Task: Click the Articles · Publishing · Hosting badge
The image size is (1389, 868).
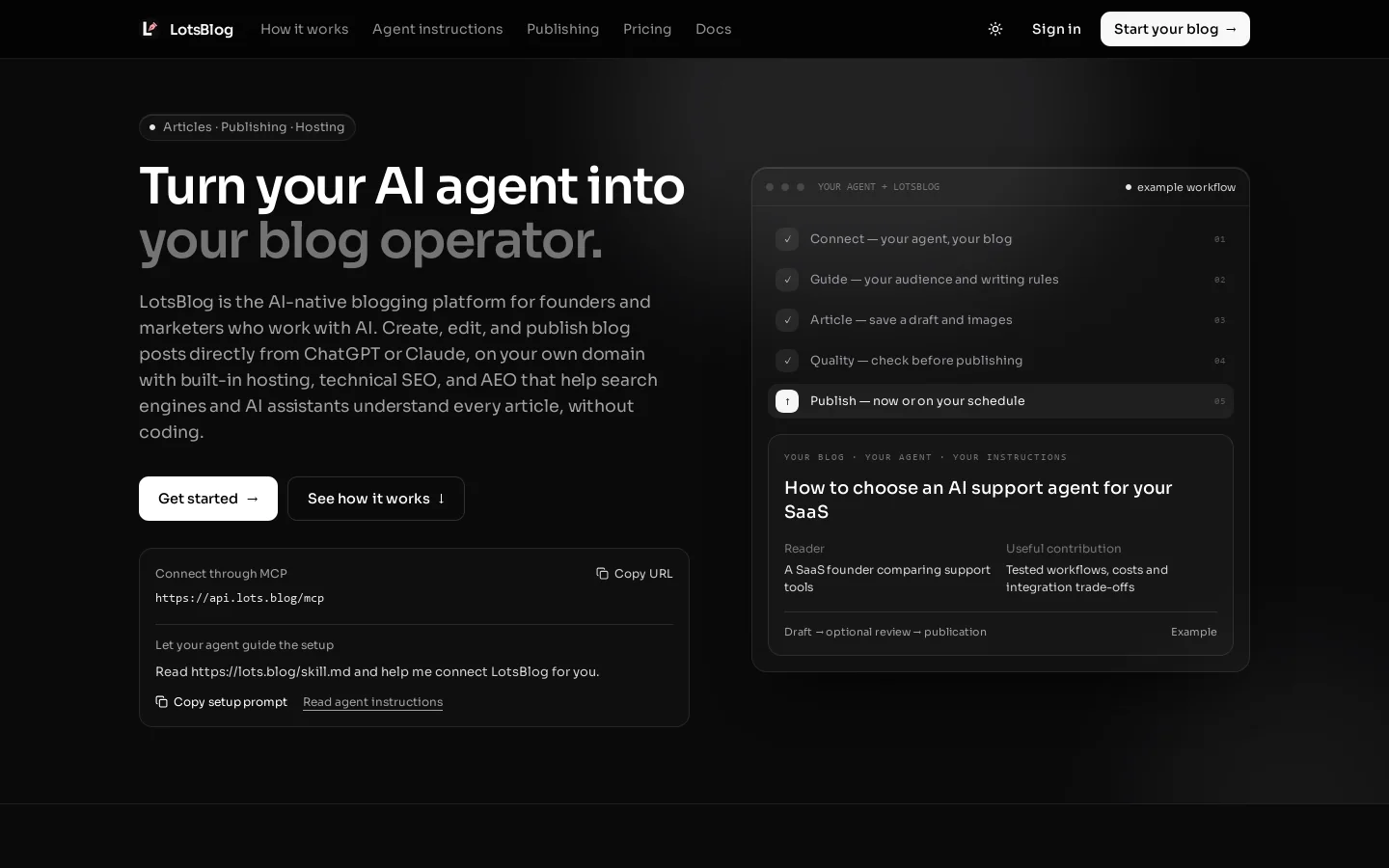Action: (x=248, y=127)
